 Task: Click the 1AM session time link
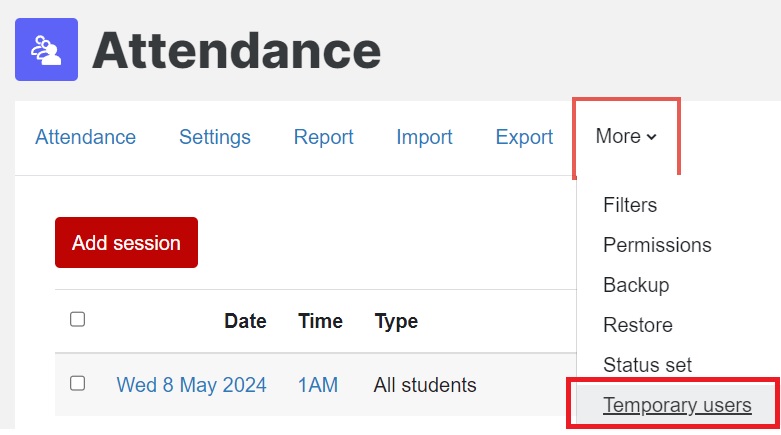[x=318, y=385]
